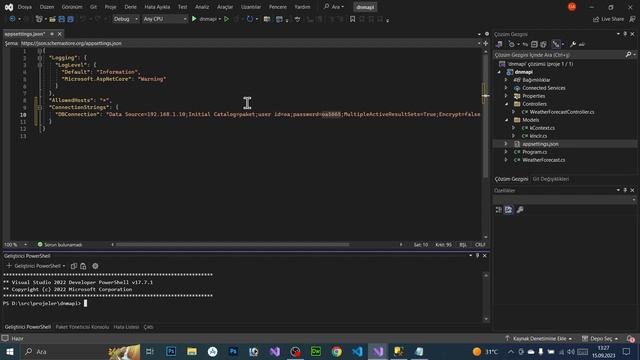Viewport: 640px width, 360px height.
Task: Open Solution Explorer home/switch views icon
Action: 499,44
